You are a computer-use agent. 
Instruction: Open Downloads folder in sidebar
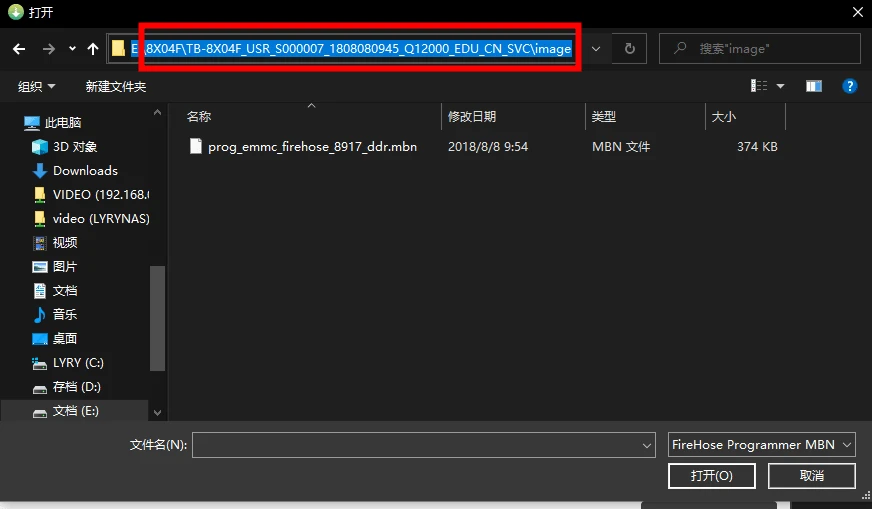pos(85,171)
